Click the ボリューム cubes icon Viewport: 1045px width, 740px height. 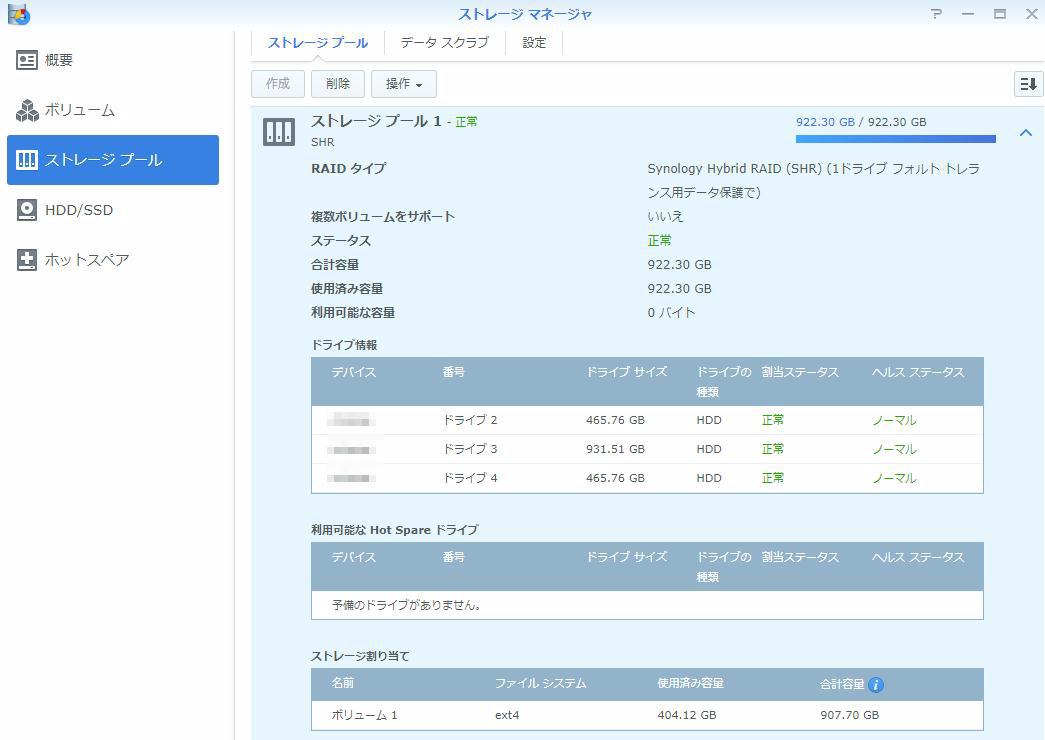(27, 110)
